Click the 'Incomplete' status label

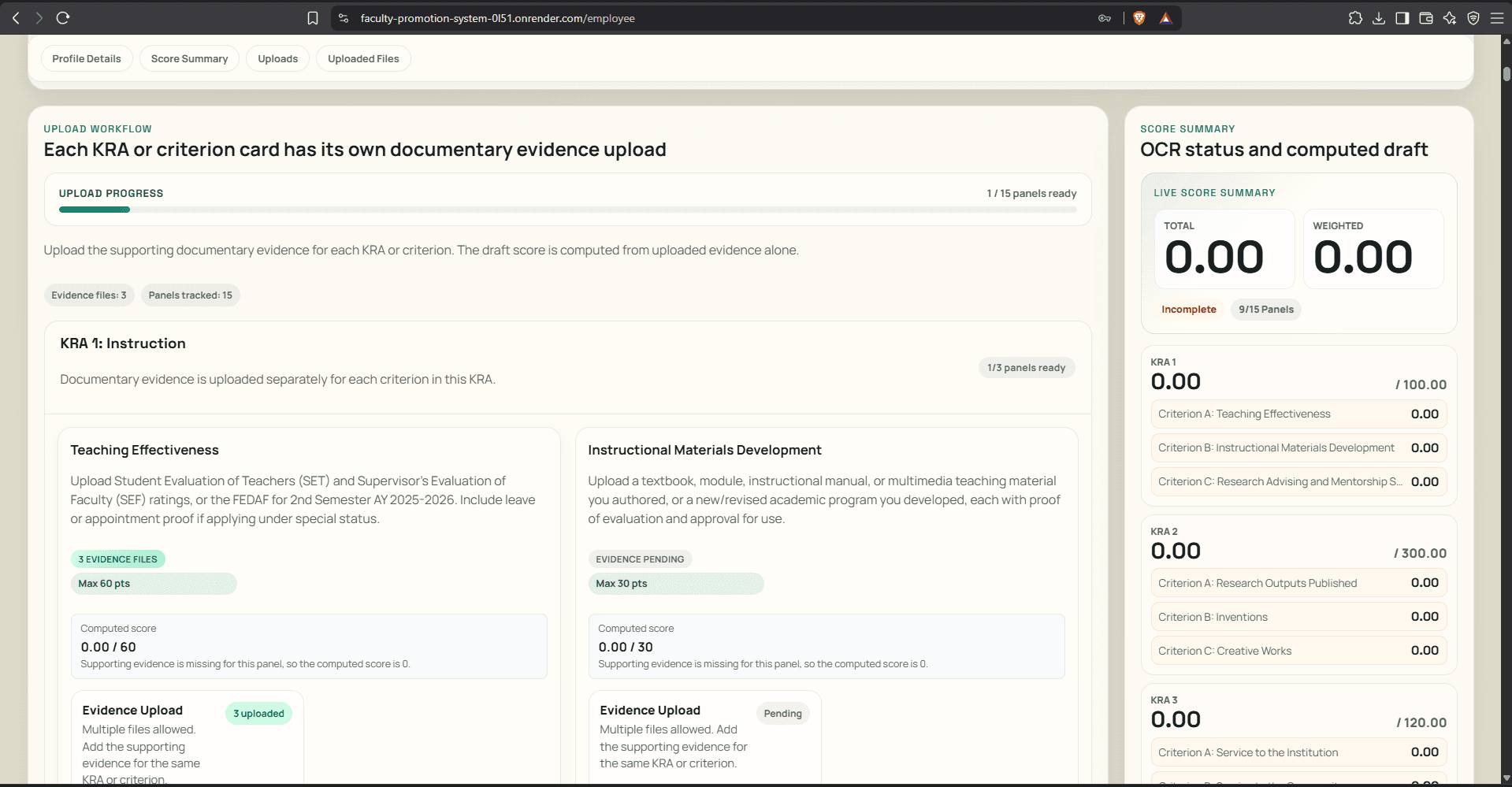pyautogui.click(x=1188, y=310)
